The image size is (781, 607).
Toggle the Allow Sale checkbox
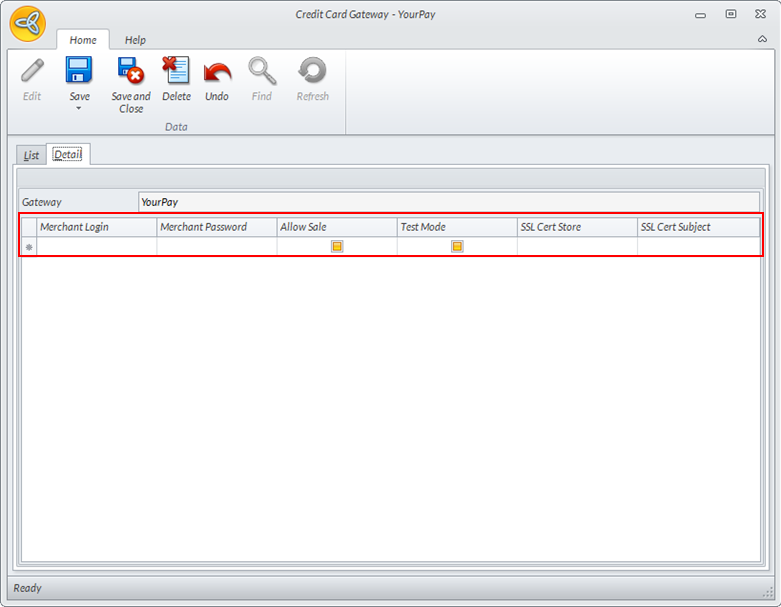coord(337,246)
